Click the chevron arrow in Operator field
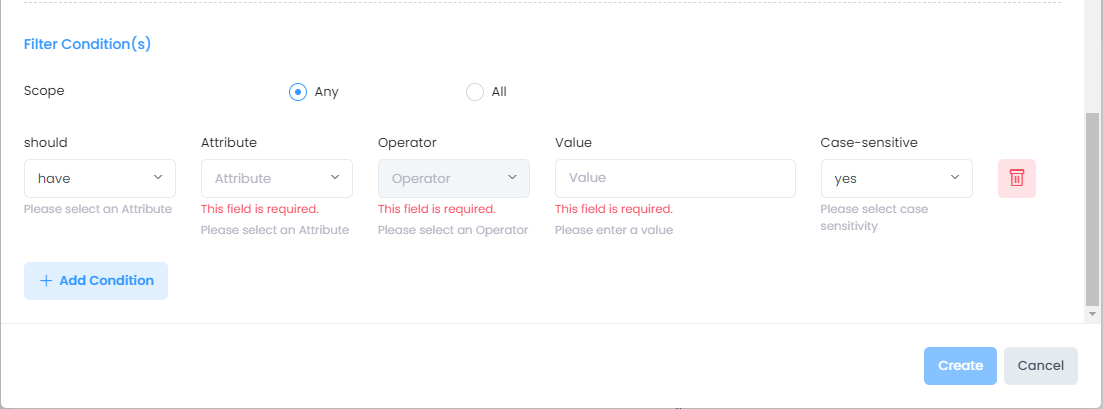The height and width of the screenshot is (409, 1103). [512, 177]
